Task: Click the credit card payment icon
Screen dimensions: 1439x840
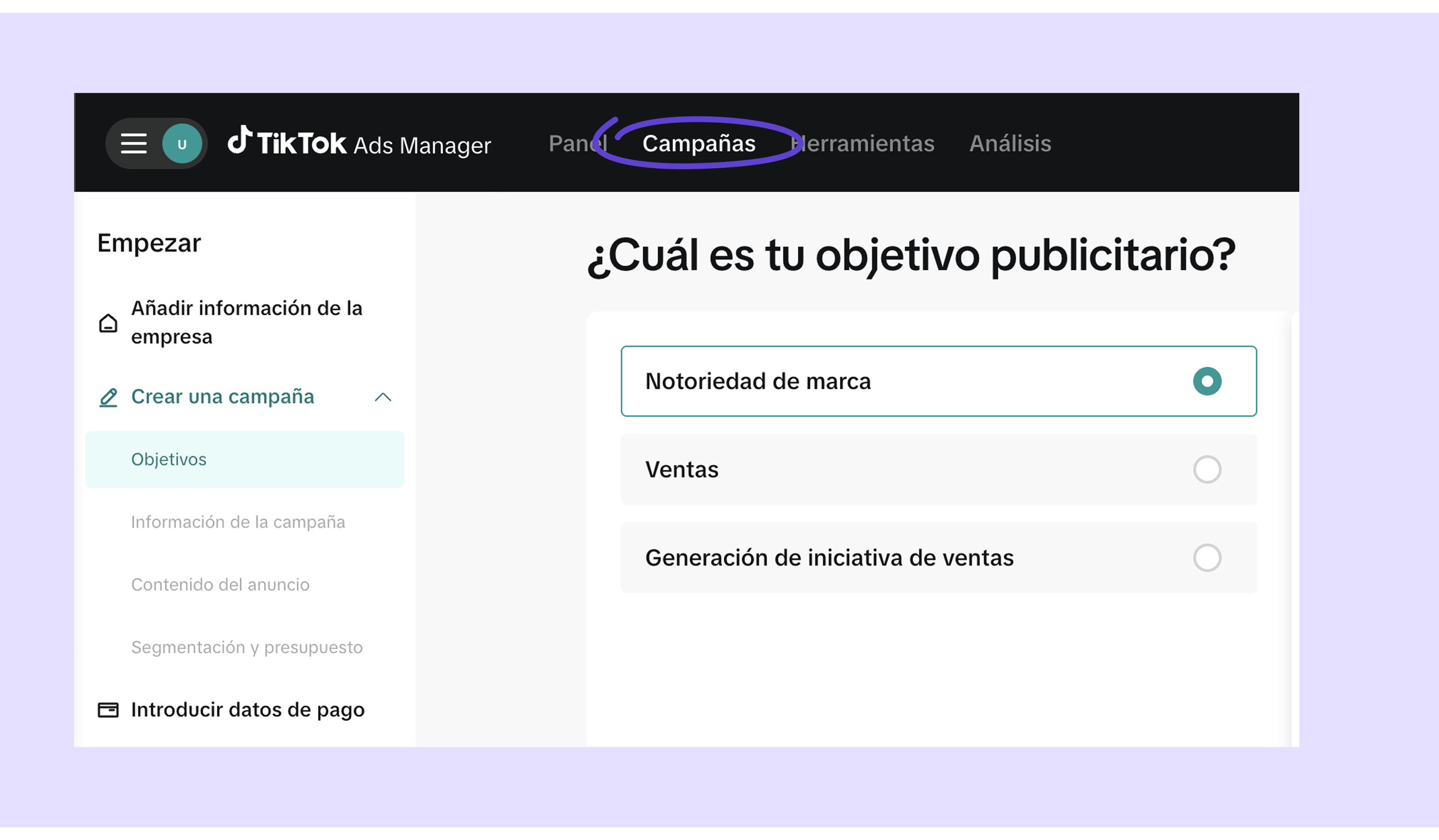Action: (108, 710)
